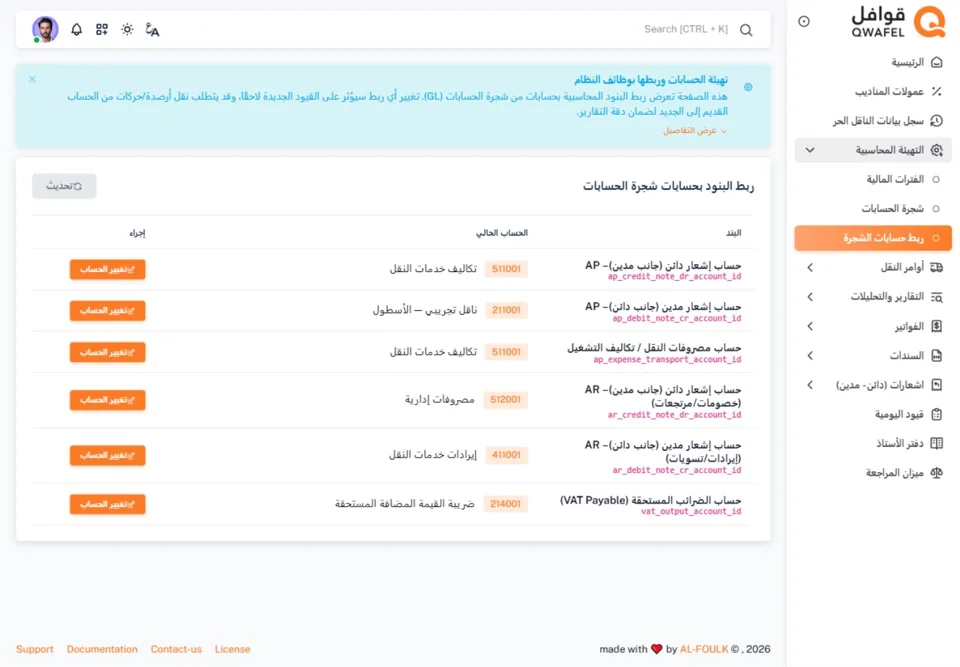Click التهيئة المحاسبية gear icon

[x=936, y=150]
